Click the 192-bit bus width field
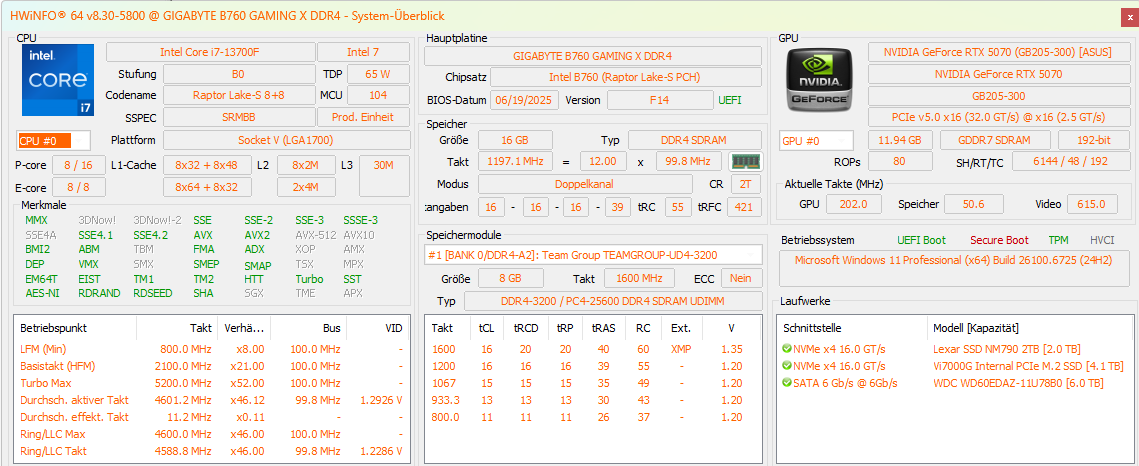The image size is (1139, 466). (1093, 140)
